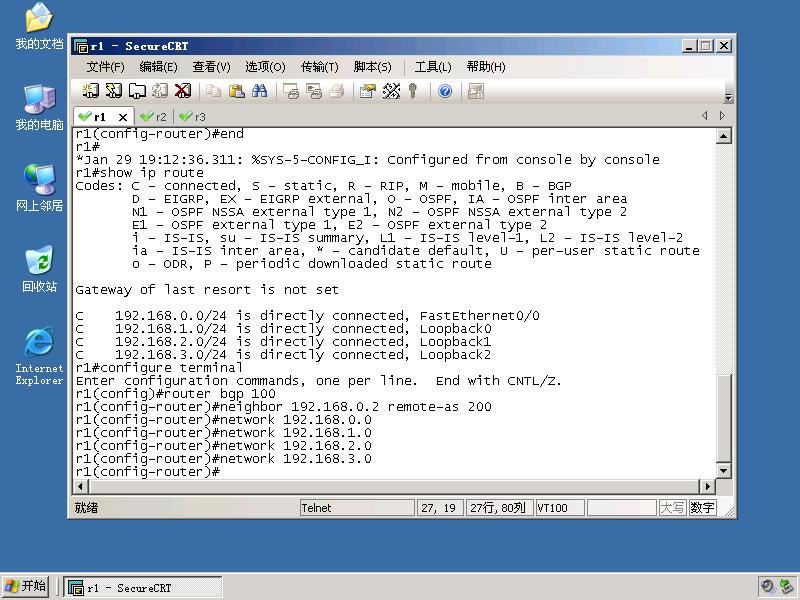Viewport: 800px width, 600px height.
Task: Click the 'neighbor 192.168.0.2 remote-as 200' line
Action: [284, 407]
